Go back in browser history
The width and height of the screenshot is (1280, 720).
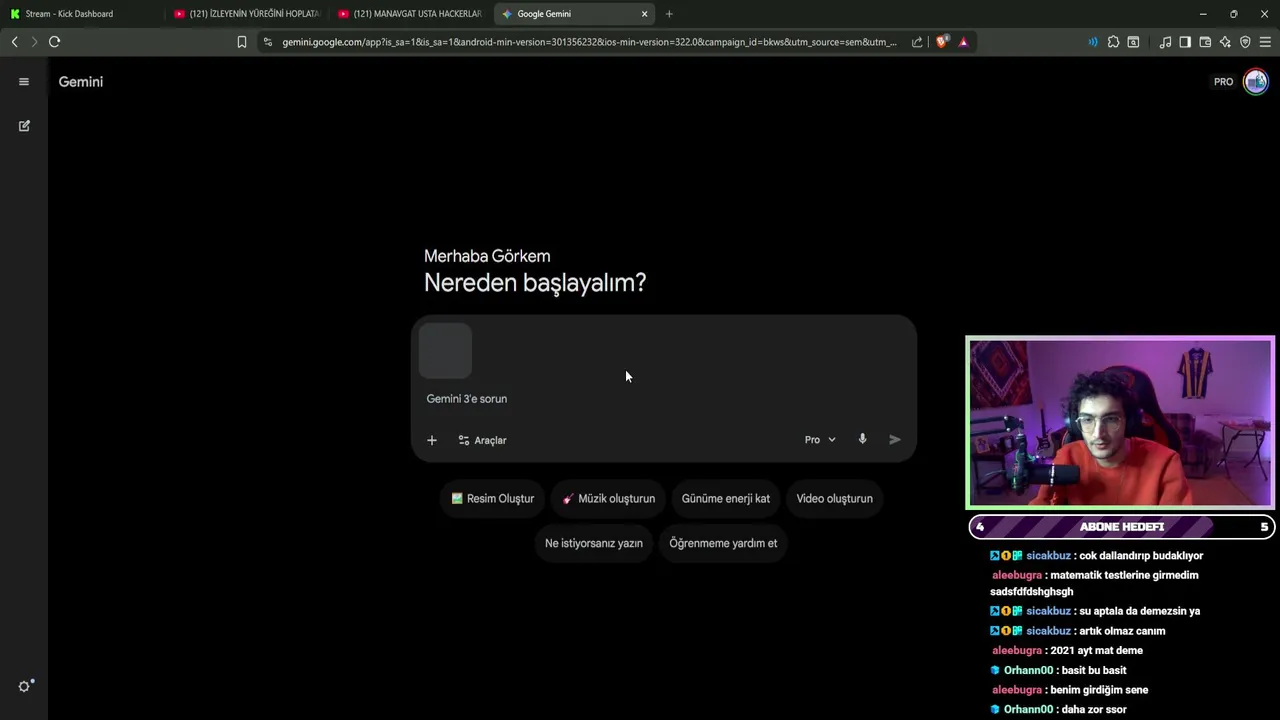(14, 42)
